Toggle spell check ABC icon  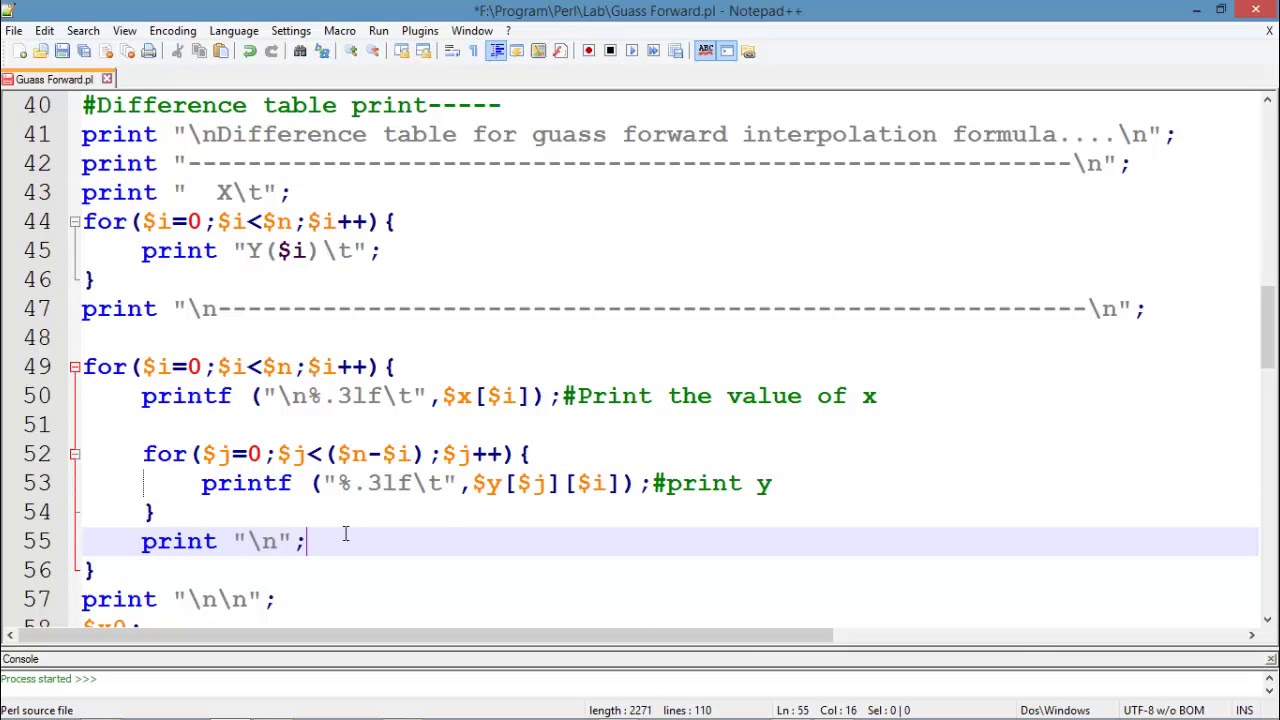coord(705,51)
